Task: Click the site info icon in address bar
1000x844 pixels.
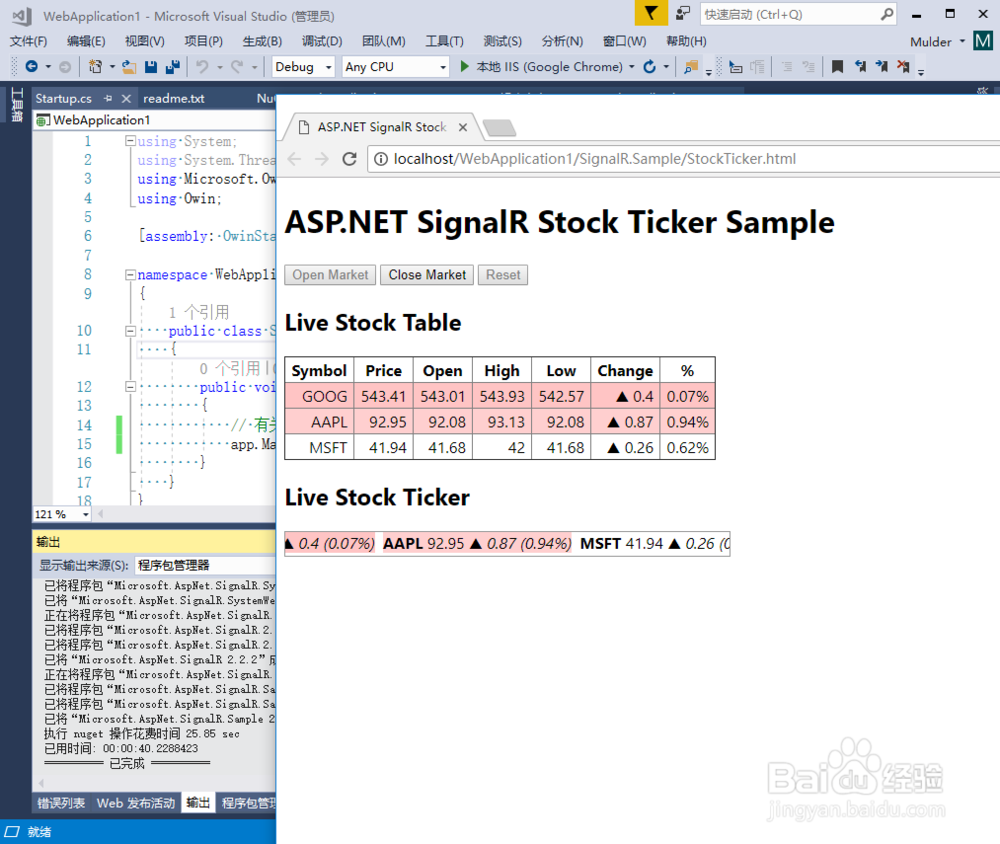Action: click(380, 159)
